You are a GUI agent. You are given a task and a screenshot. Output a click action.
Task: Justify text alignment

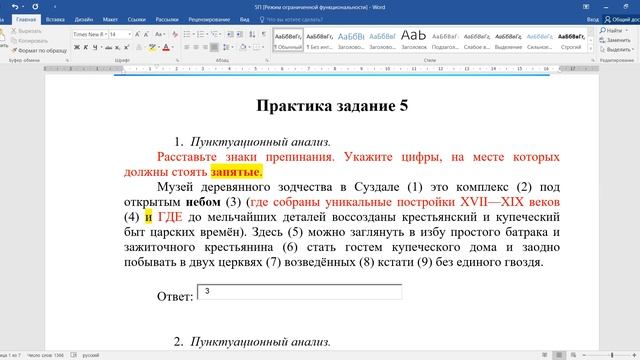point(214,48)
